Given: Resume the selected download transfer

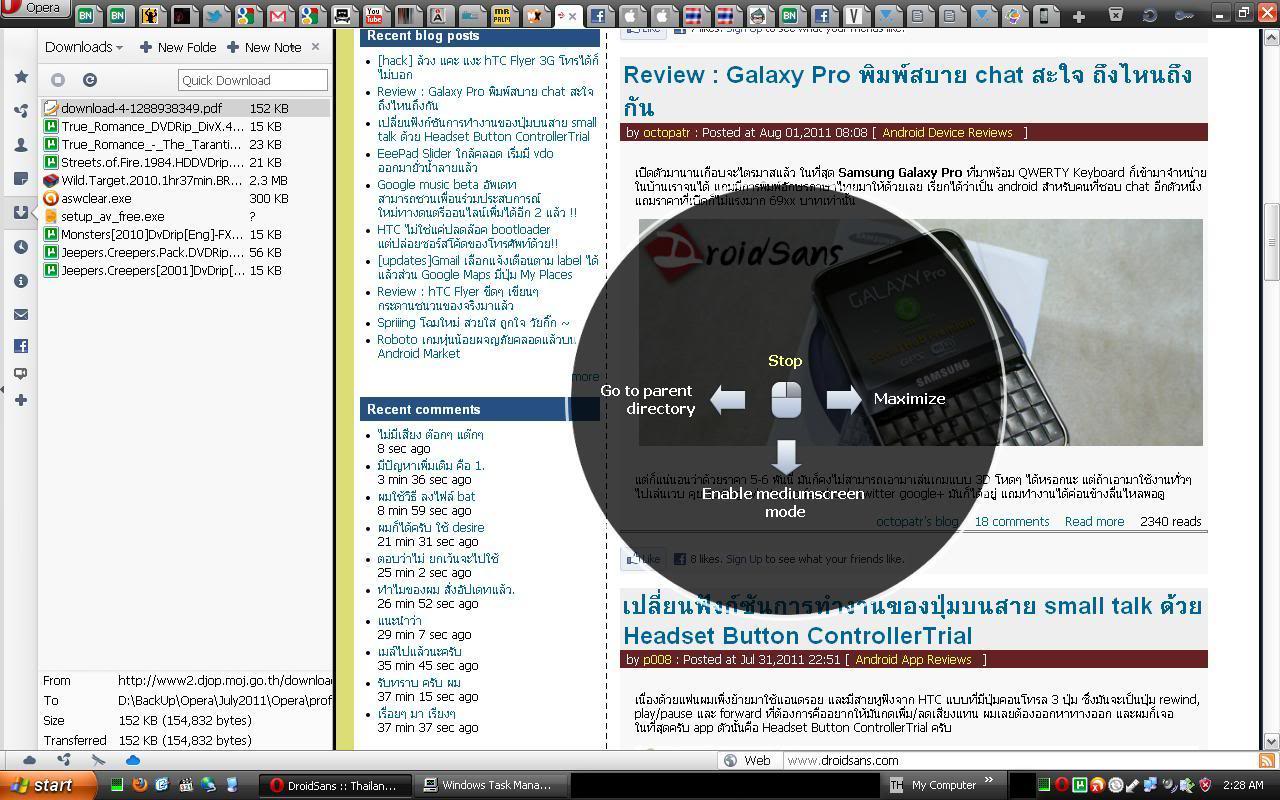Looking at the screenshot, I should (89, 80).
